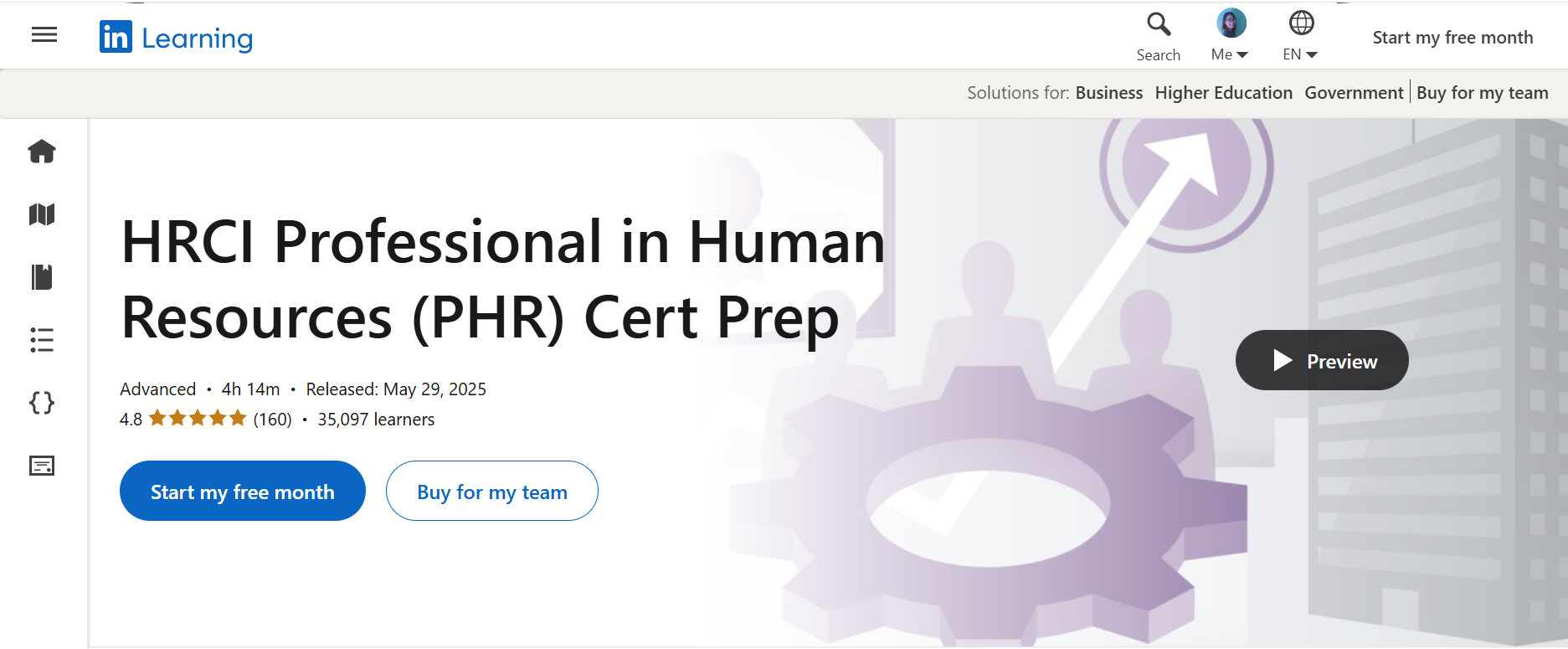
Task: Open Higher Education solutions link
Action: point(1223,93)
